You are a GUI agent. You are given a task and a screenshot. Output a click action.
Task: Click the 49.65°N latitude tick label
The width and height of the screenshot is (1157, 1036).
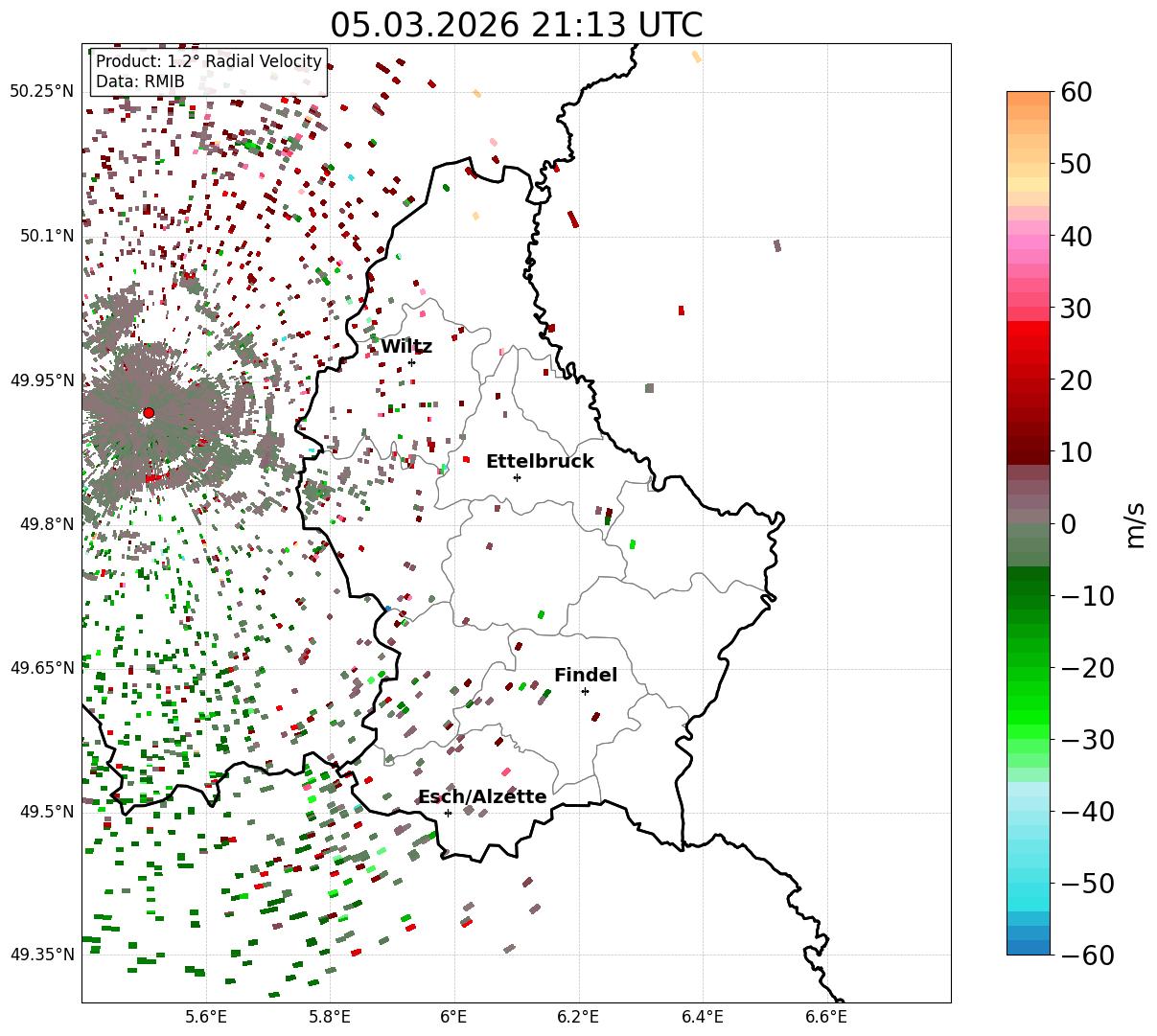click(x=41, y=668)
